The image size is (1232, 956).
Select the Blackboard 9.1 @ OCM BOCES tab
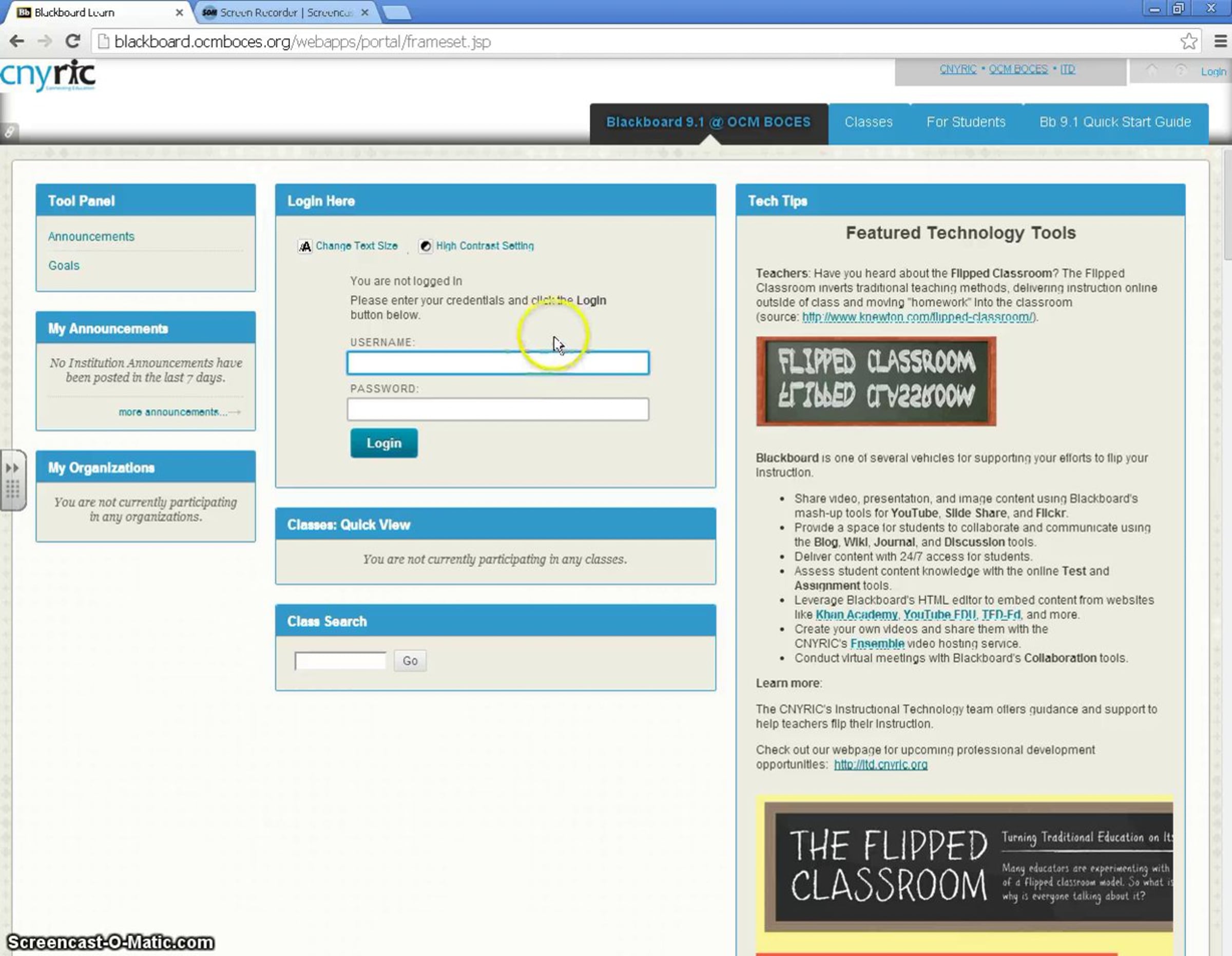[708, 123]
